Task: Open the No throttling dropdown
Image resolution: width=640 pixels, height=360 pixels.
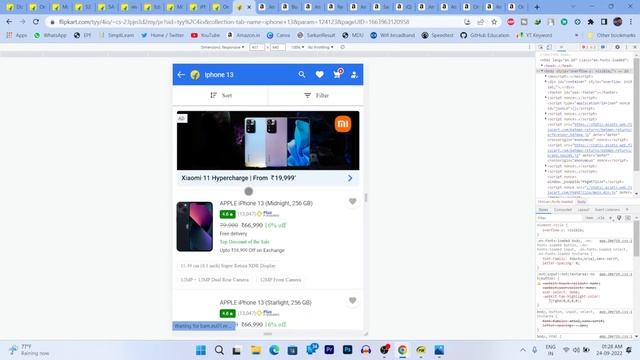Action: tap(320, 47)
